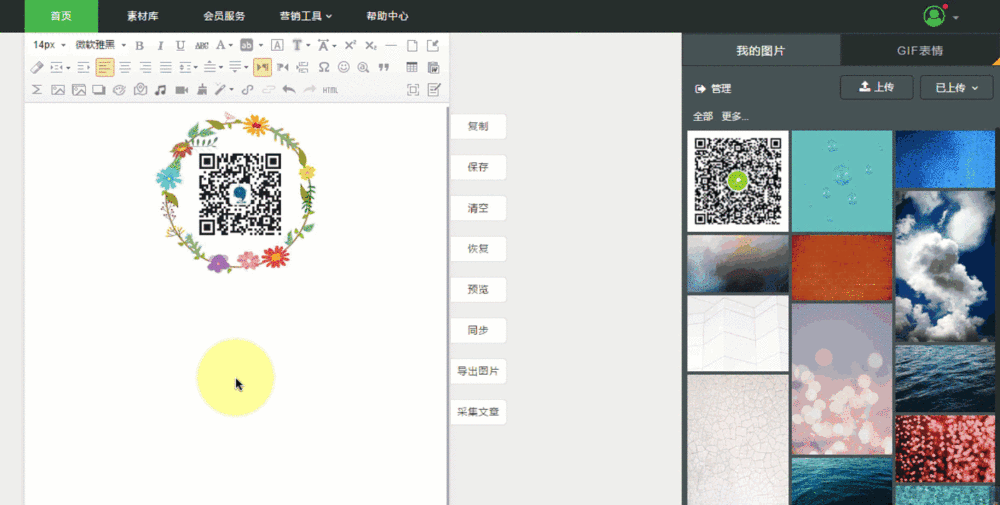The width and height of the screenshot is (1000, 505).
Task: Toggle superscript formatting
Action: click(x=350, y=45)
